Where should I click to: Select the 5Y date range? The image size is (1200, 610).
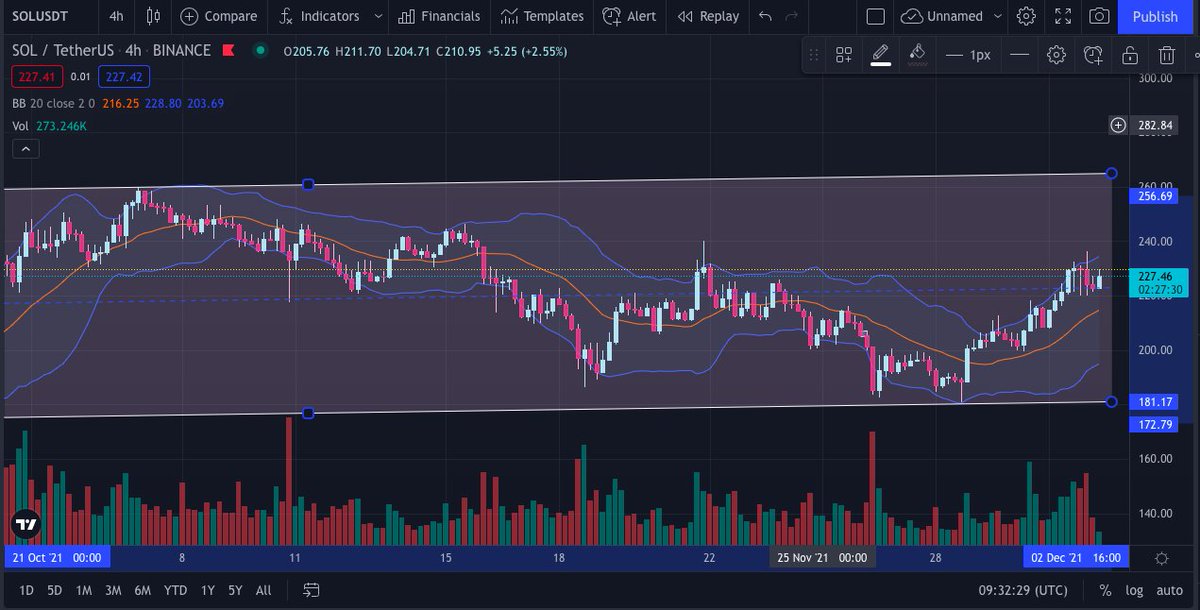click(235, 590)
